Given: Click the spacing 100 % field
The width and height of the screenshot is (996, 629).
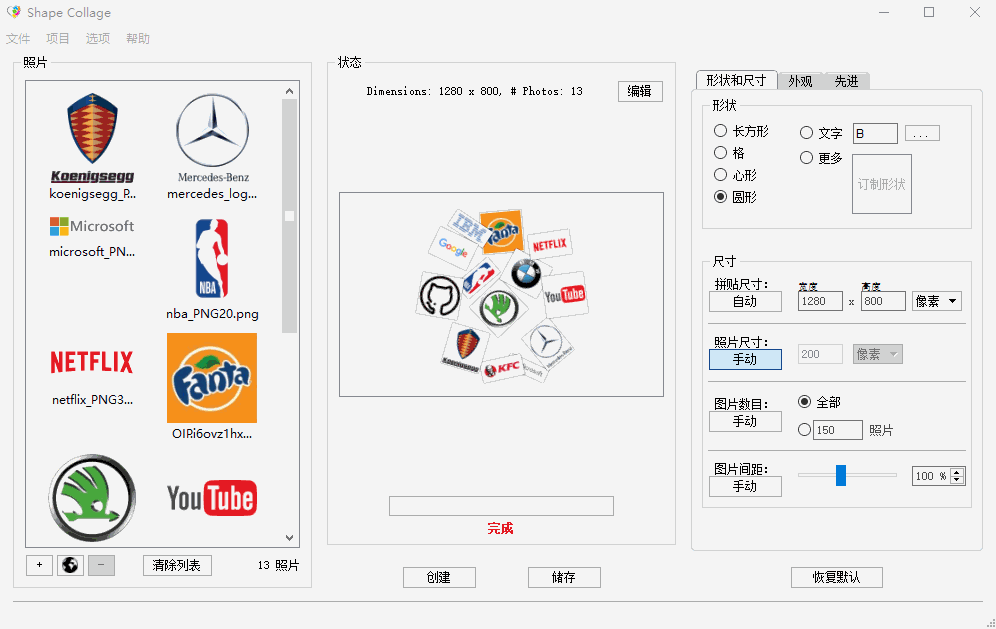Looking at the screenshot, I should (931, 476).
